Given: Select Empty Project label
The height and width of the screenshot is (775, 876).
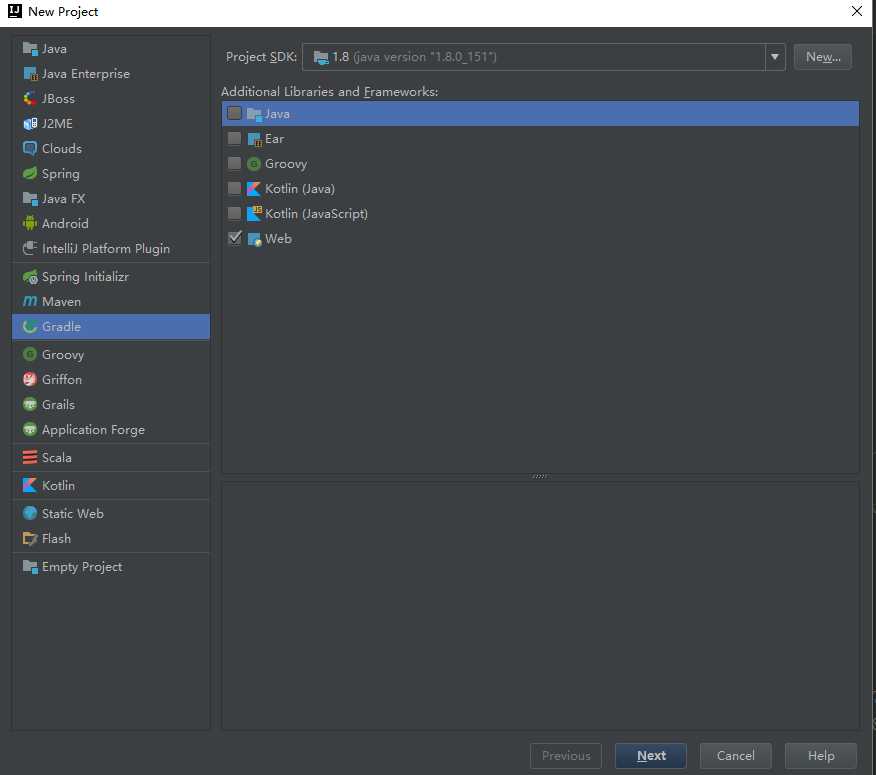Looking at the screenshot, I should [82, 567].
